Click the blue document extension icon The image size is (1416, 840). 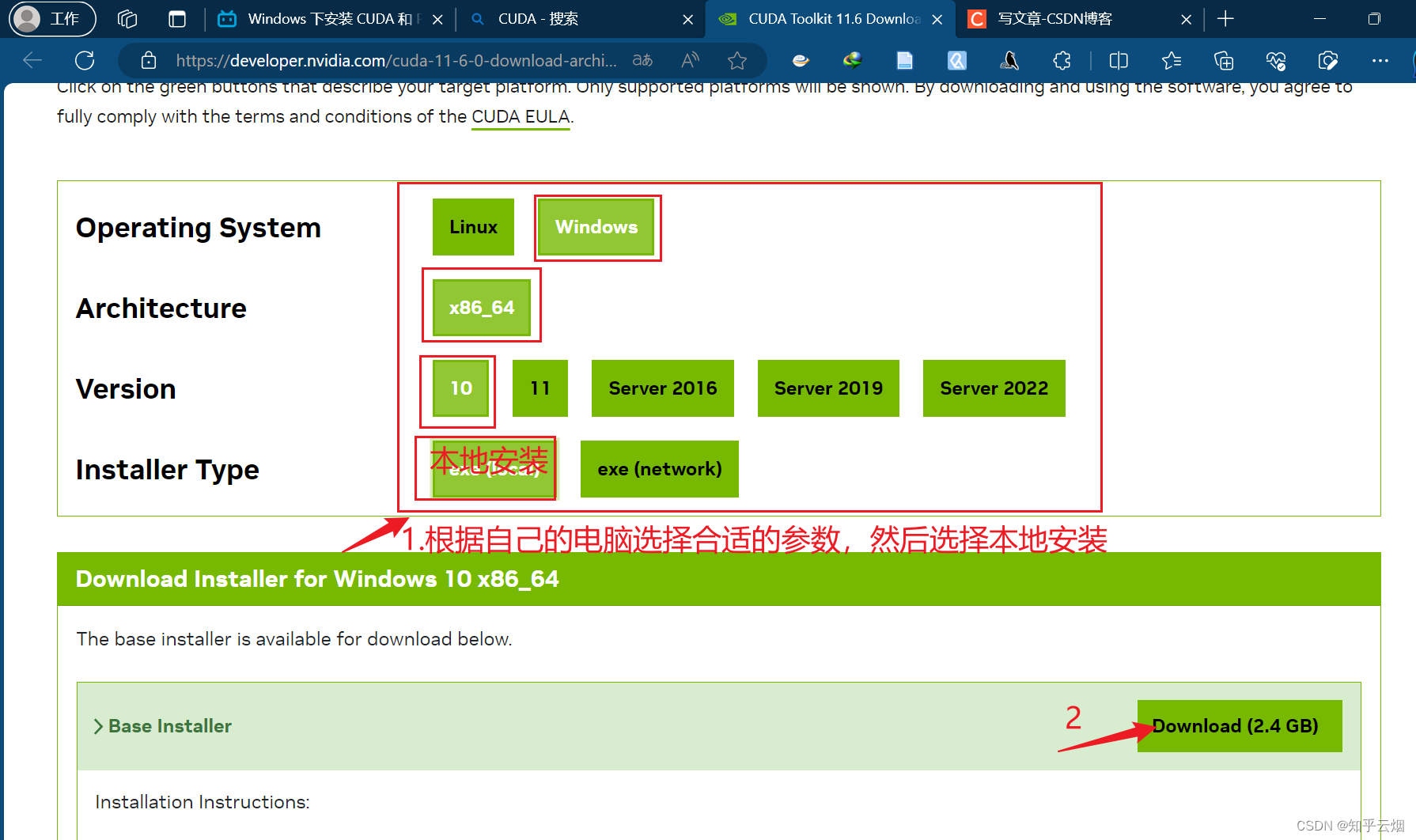pos(905,60)
